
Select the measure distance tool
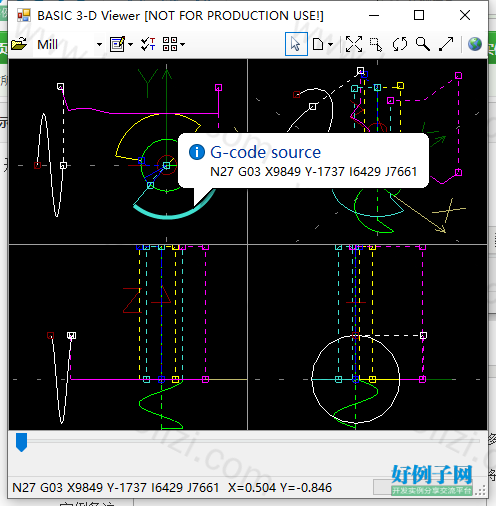coord(446,44)
